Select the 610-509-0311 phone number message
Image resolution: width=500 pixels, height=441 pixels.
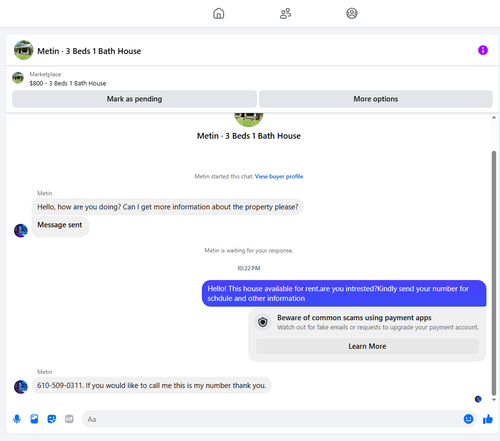coord(152,386)
